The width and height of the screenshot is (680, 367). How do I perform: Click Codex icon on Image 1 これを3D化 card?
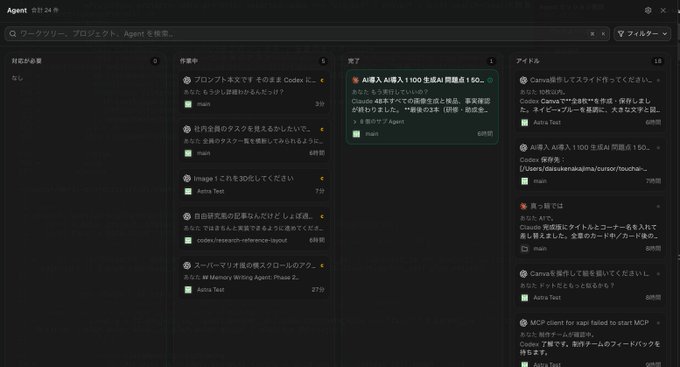[x=187, y=178]
